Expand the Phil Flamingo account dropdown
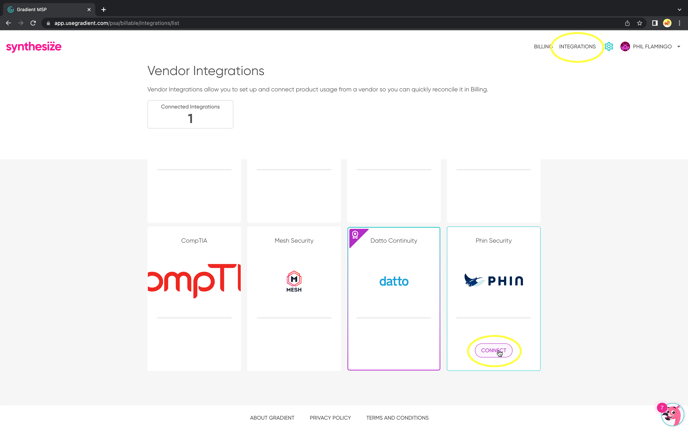688x430 pixels. point(679,47)
